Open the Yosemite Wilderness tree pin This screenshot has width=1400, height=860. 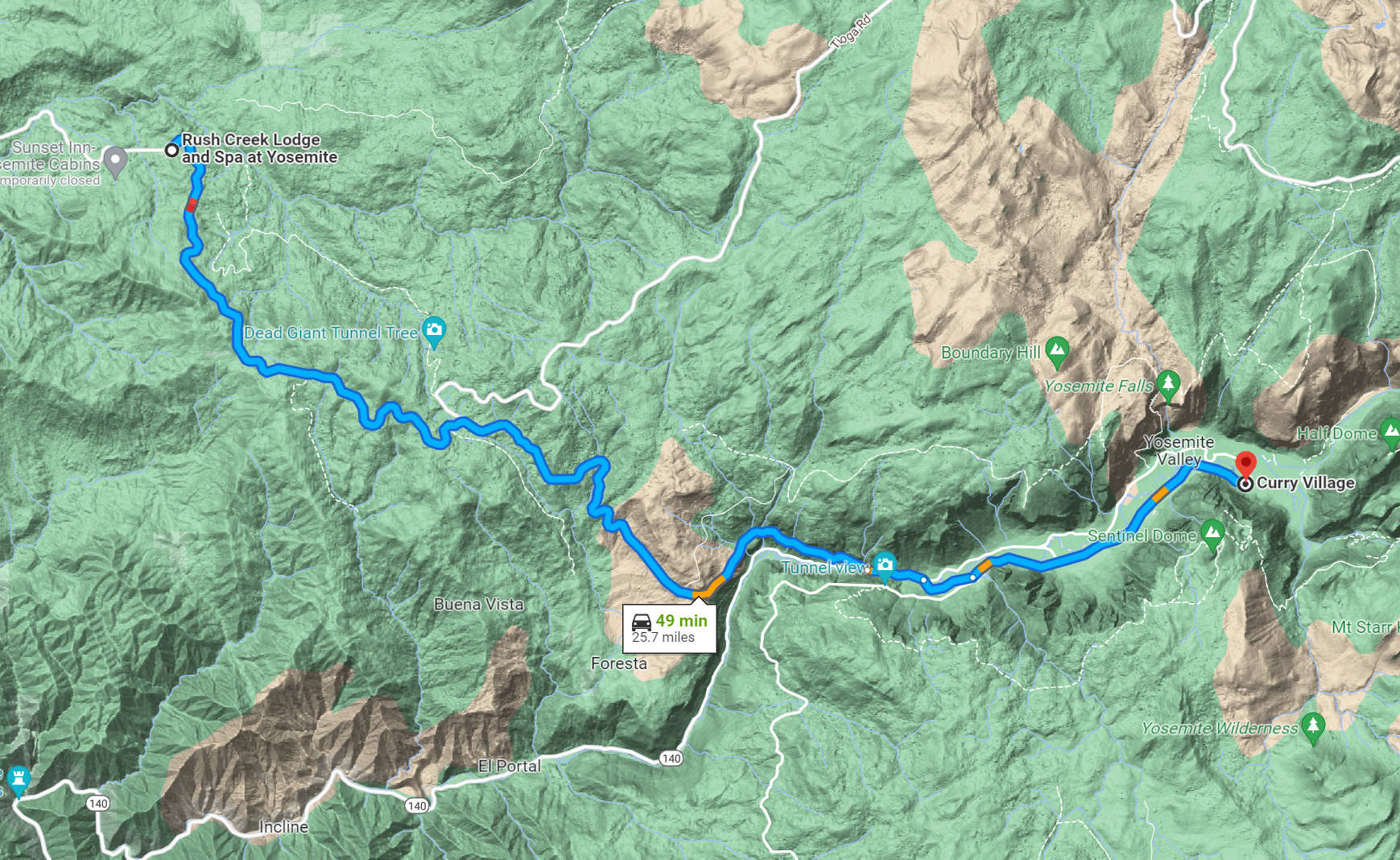tap(1313, 727)
